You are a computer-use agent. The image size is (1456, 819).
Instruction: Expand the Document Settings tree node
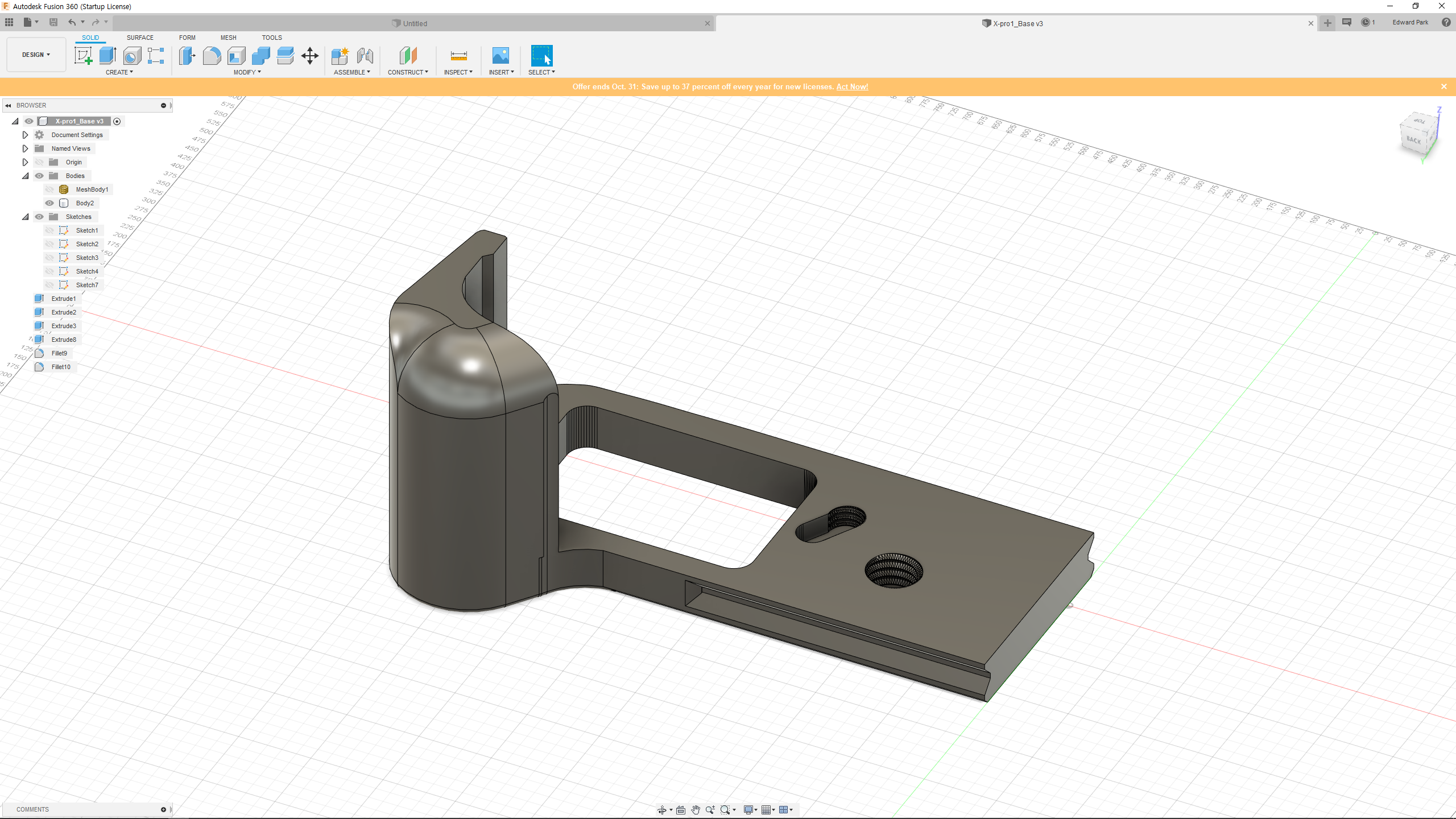click(x=25, y=135)
